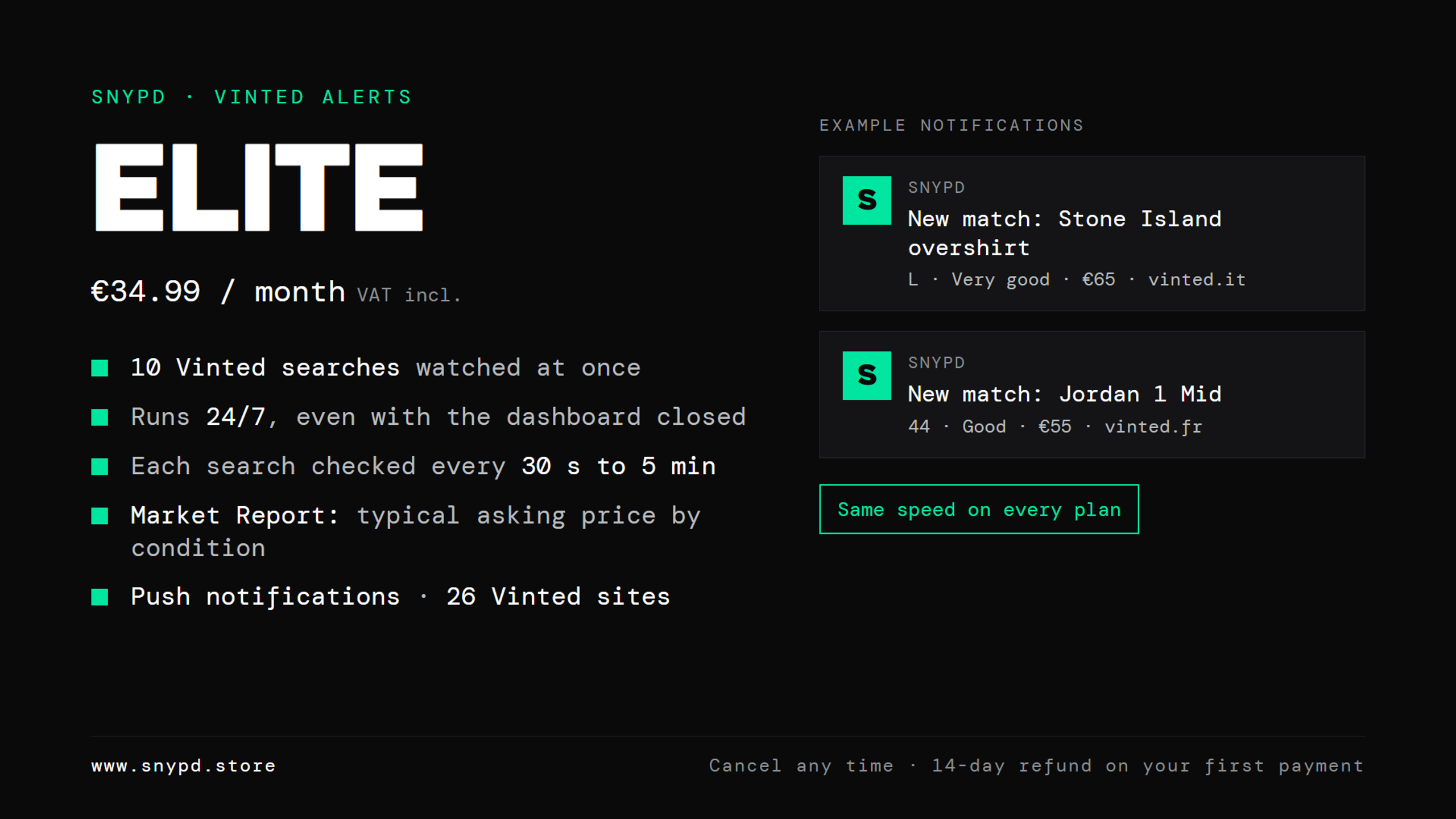Screen dimensions: 1456x819
Task: Click the €34.99 / month price
Action: tap(218, 292)
